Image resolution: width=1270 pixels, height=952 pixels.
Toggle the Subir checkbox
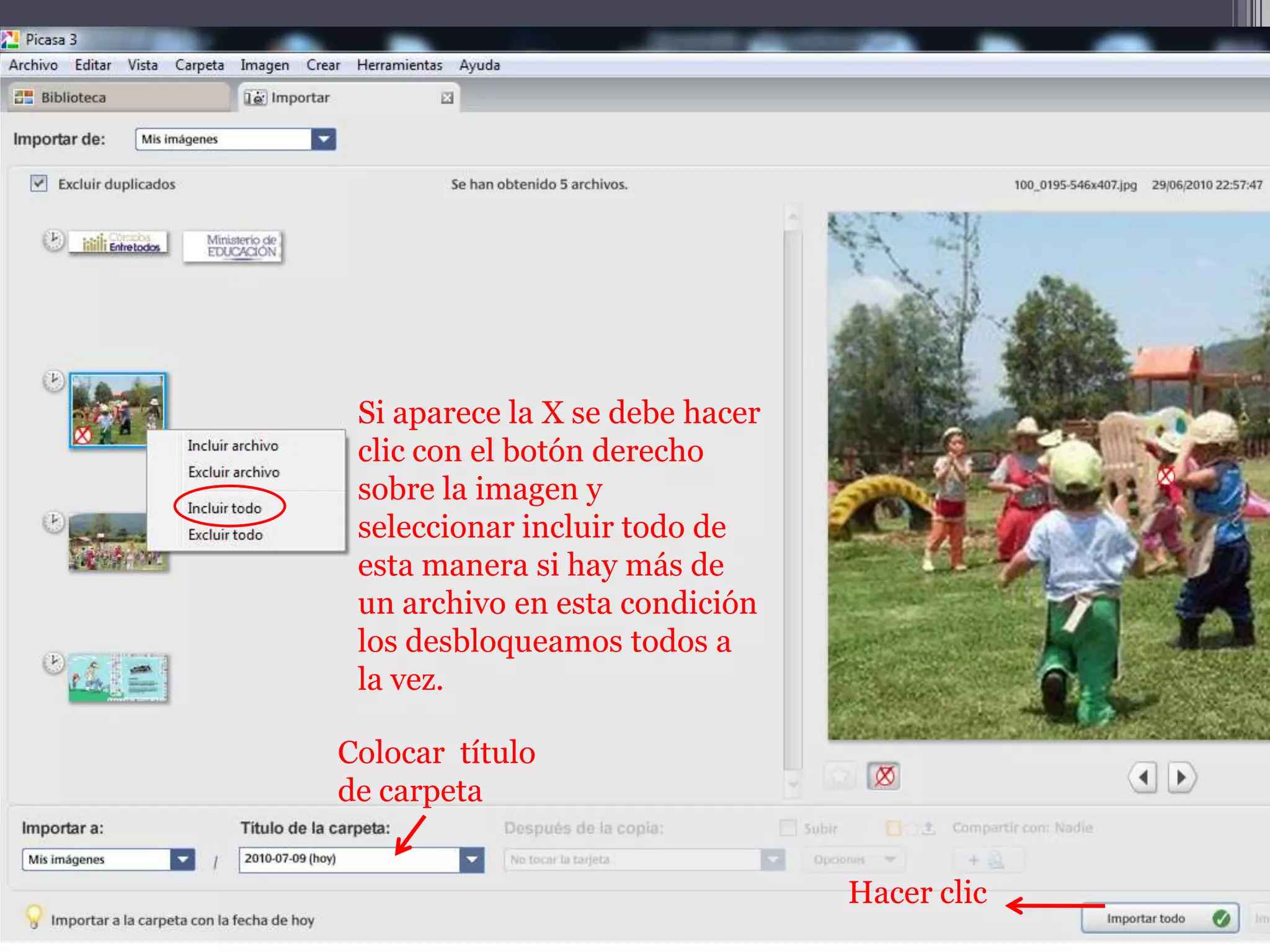788,828
